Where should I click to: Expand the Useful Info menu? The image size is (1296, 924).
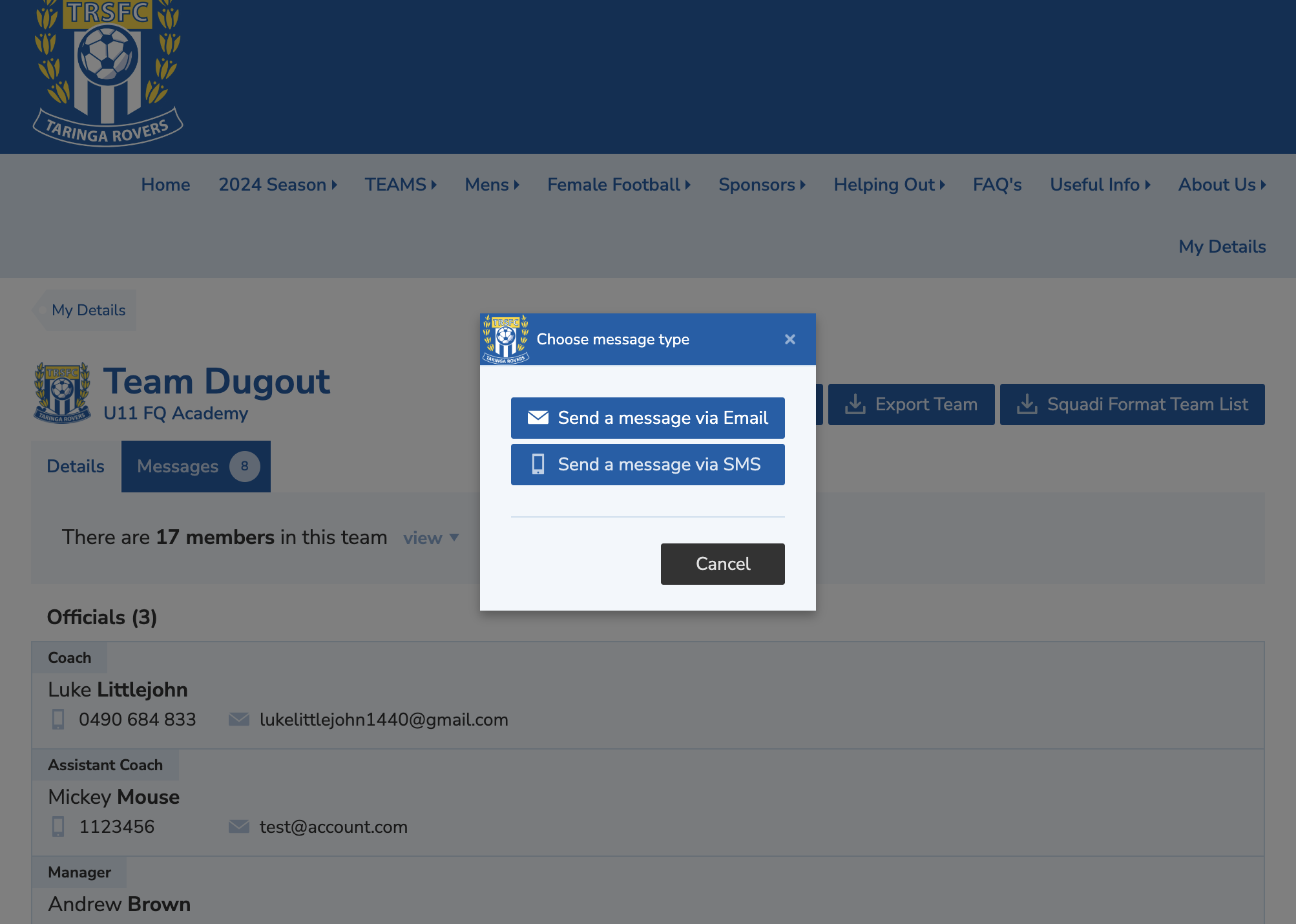tap(1100, 185)
